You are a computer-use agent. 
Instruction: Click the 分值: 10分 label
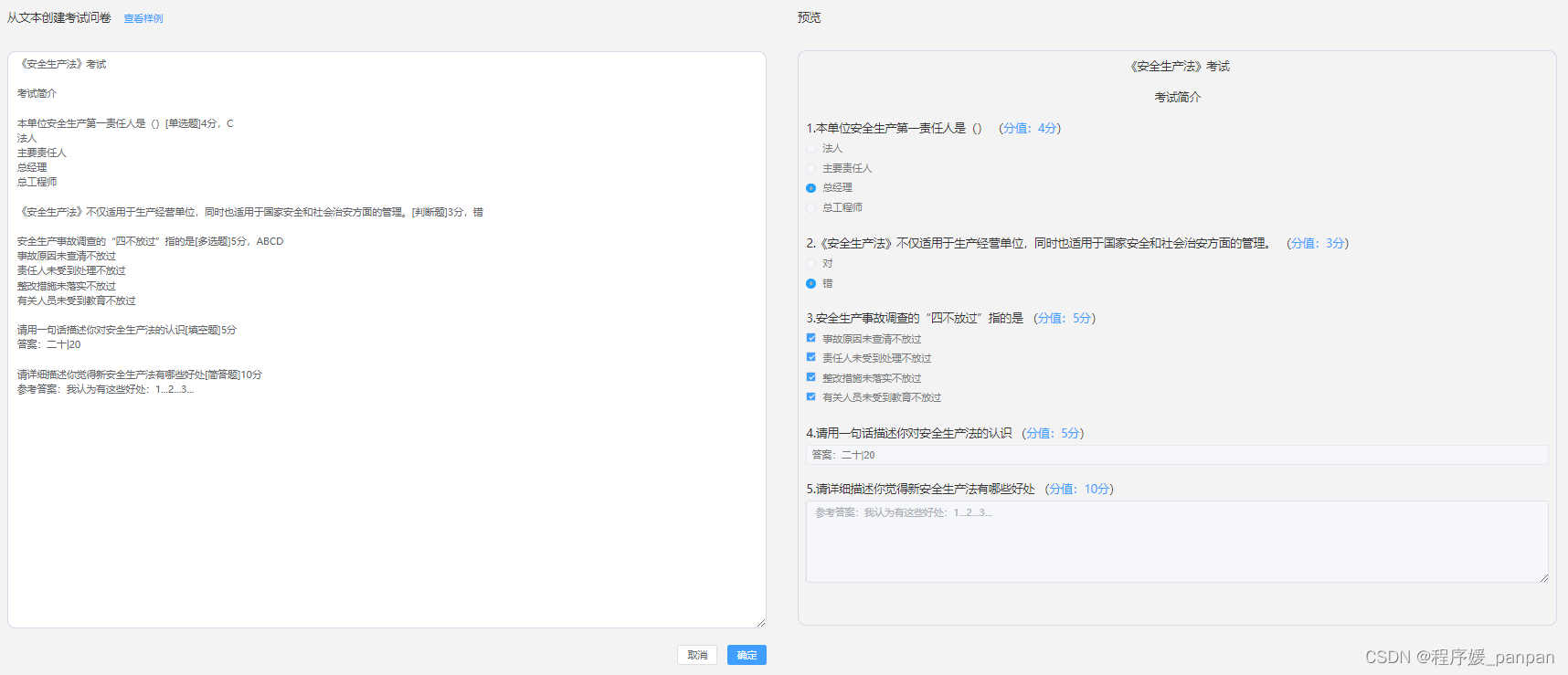pos(1079,489)
